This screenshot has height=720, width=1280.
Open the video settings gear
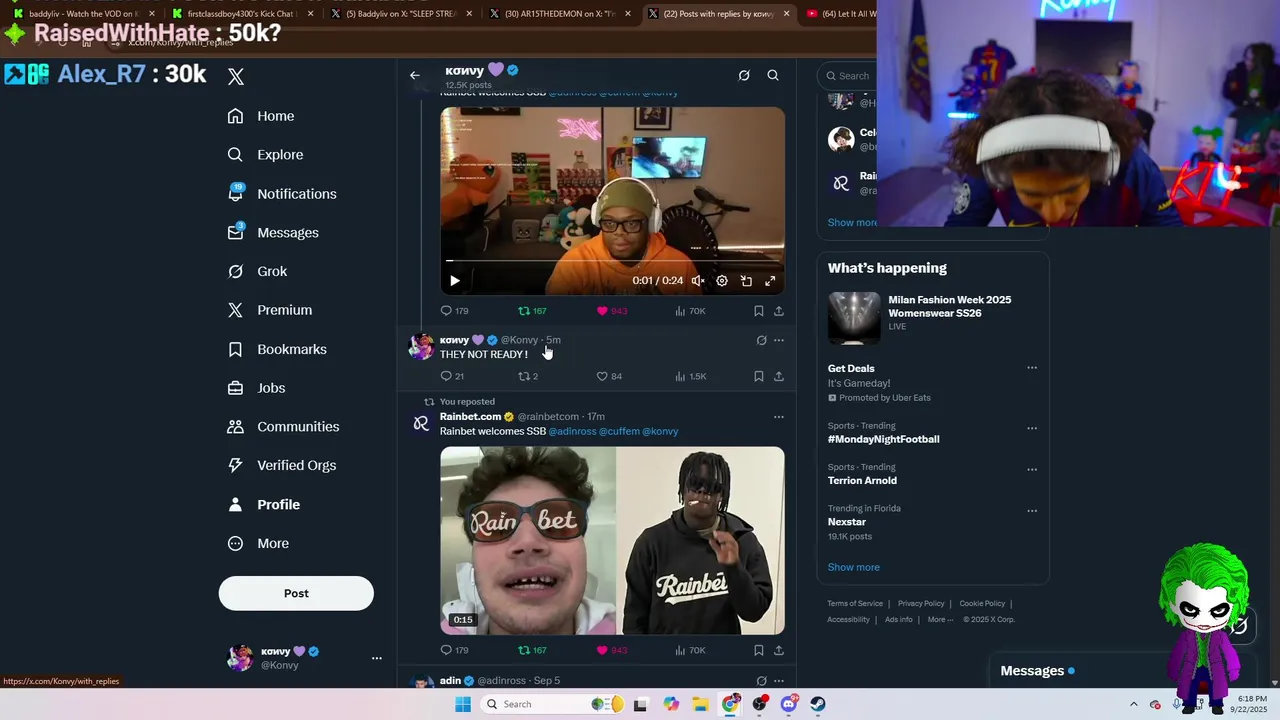[x=722, y=281]
